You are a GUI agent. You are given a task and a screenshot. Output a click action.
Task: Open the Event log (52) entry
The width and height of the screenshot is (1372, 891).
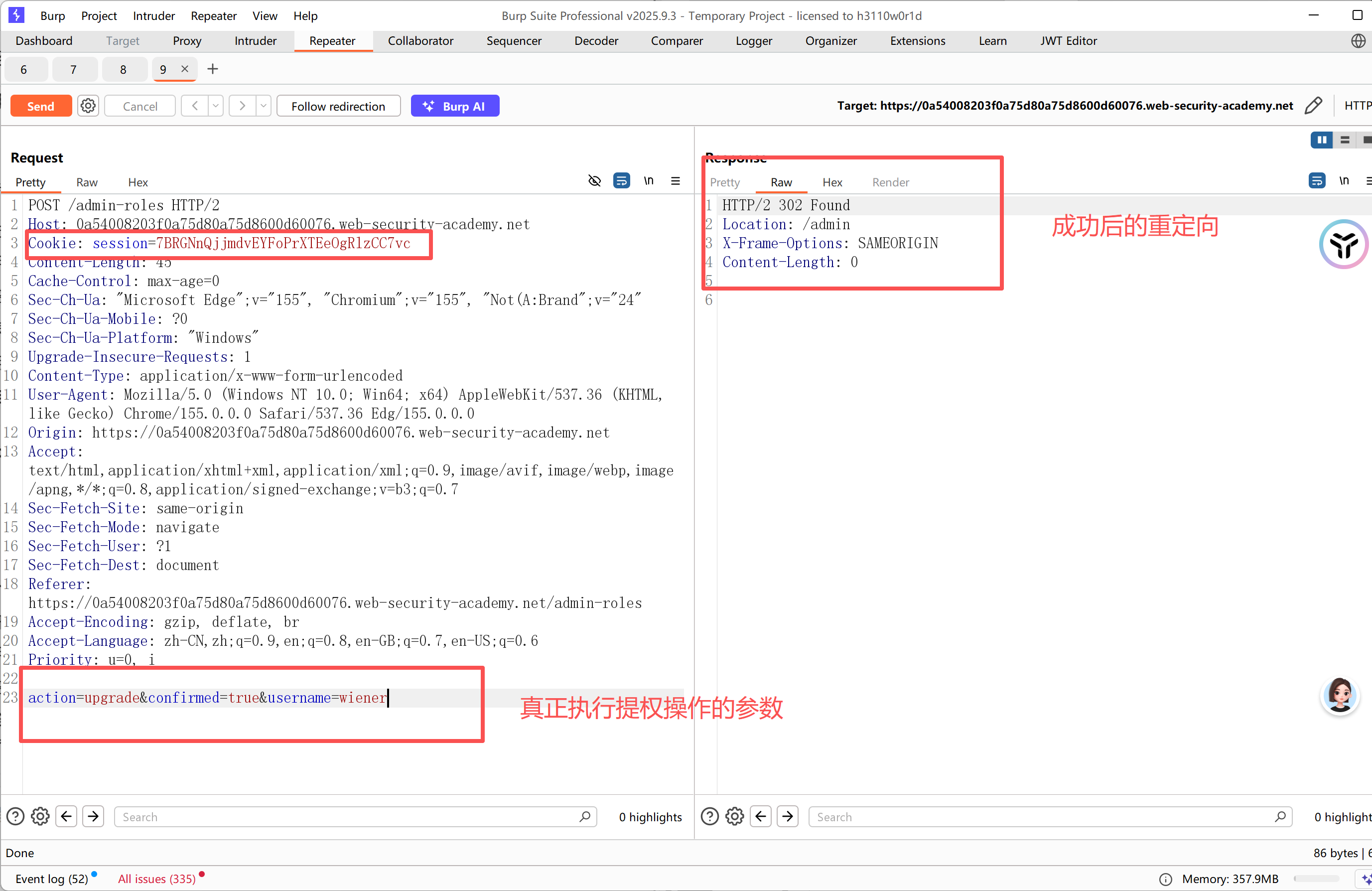[x=52, y=879]
